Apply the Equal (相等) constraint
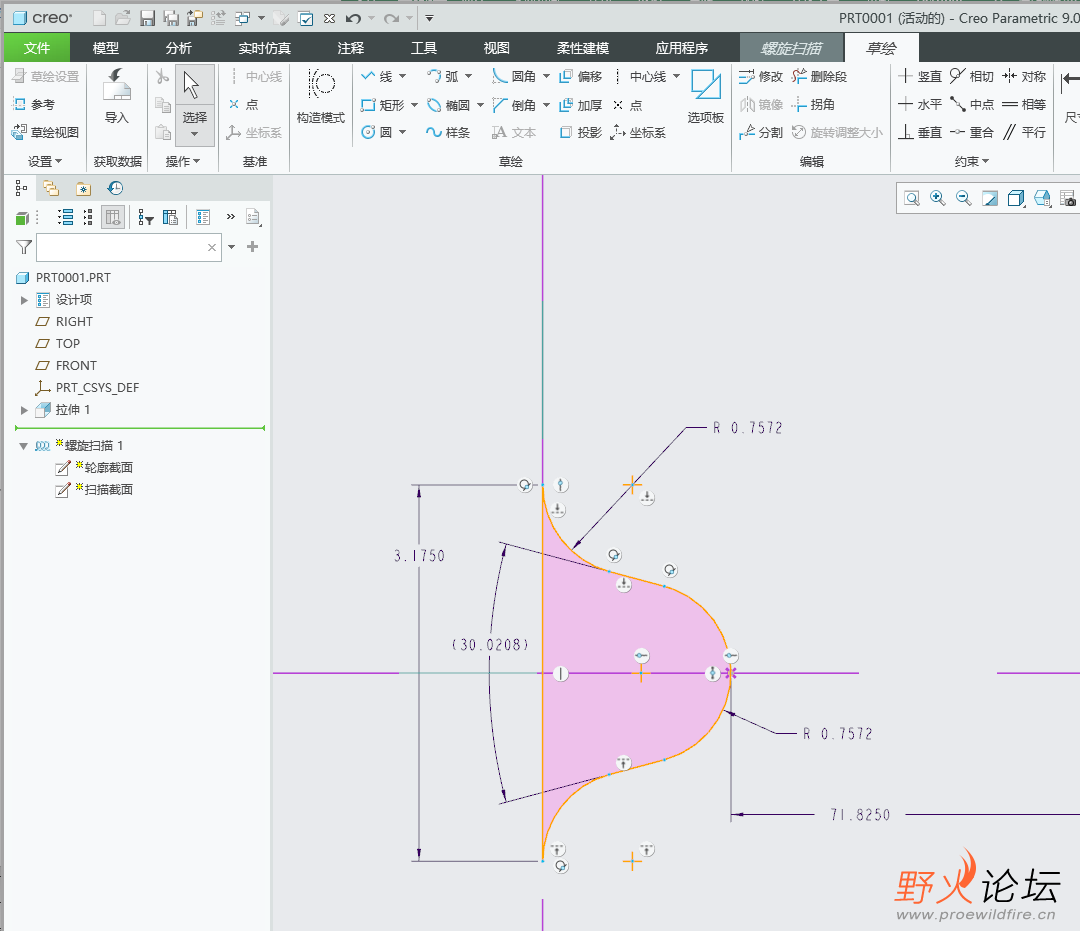 pyautogui.click(x=1024, y=105)
